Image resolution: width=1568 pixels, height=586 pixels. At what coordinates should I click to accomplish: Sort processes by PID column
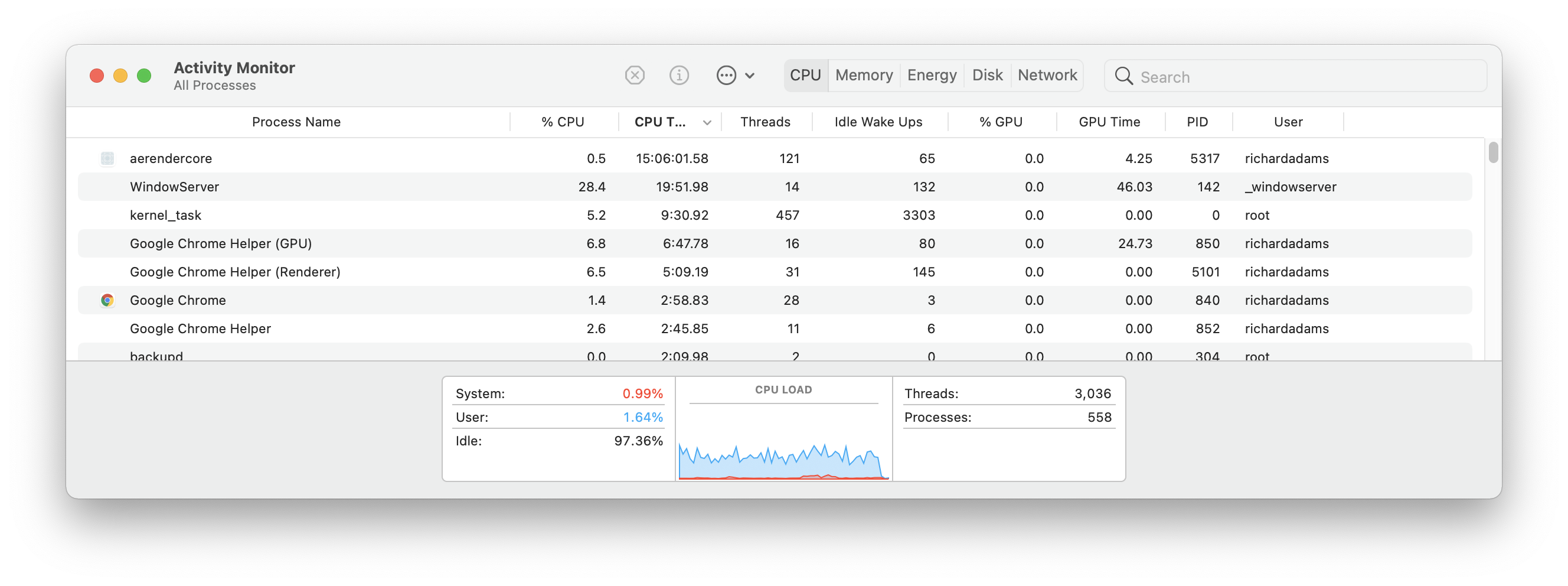pos(1197,121)
